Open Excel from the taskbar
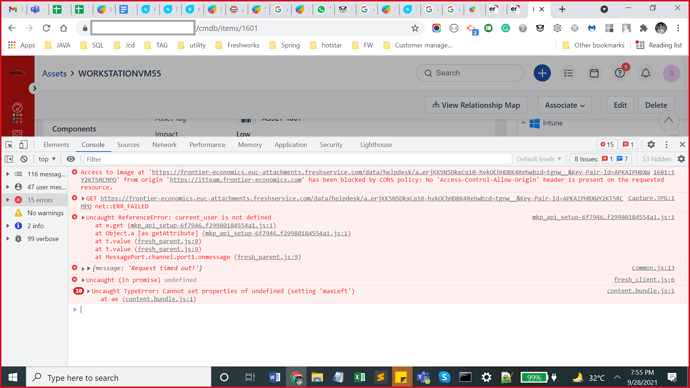 coord(360,377)
